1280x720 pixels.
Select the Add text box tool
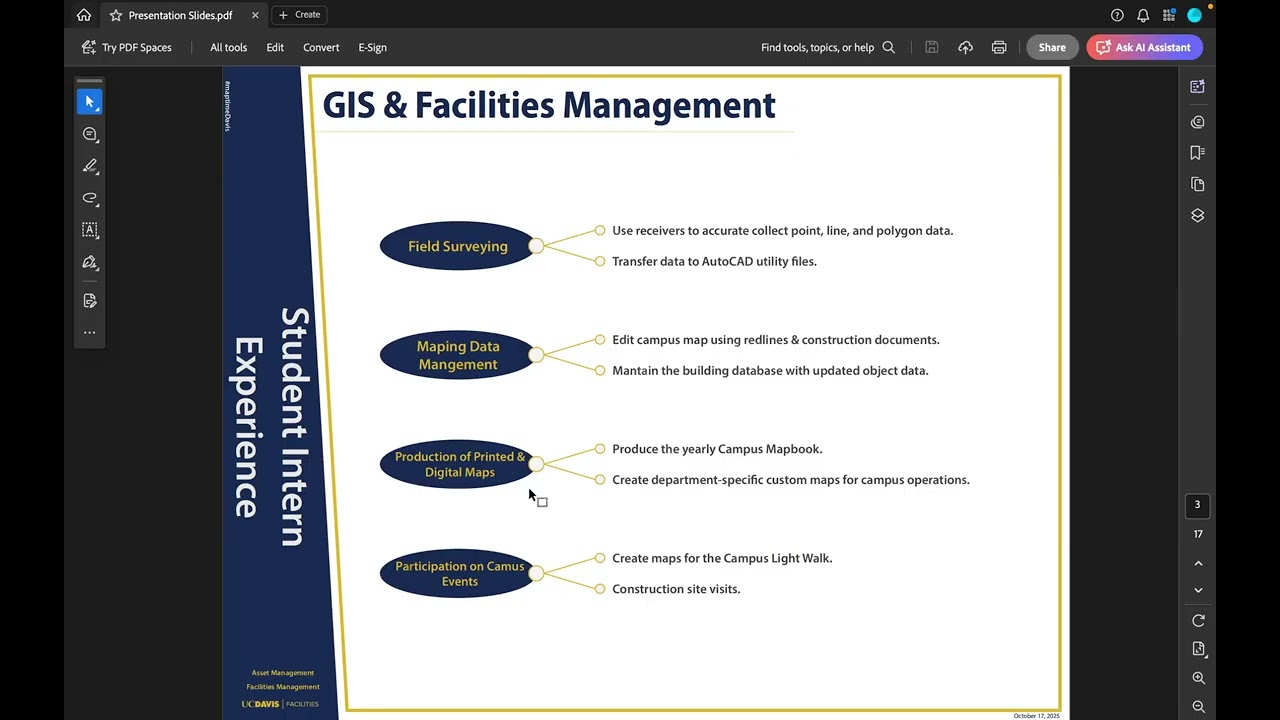[x=89, y=230]
